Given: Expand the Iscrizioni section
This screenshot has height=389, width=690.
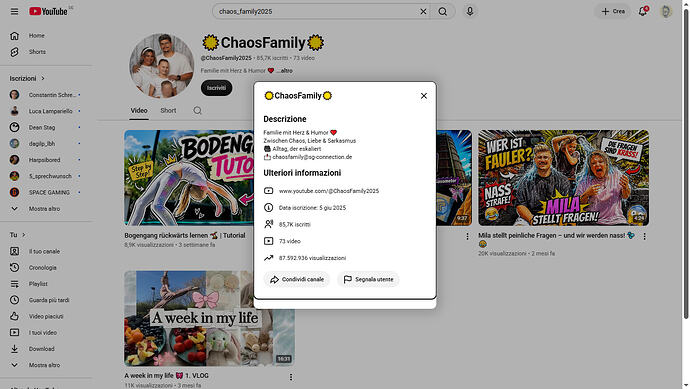Looking at the screenshot, I should (27, 78).
